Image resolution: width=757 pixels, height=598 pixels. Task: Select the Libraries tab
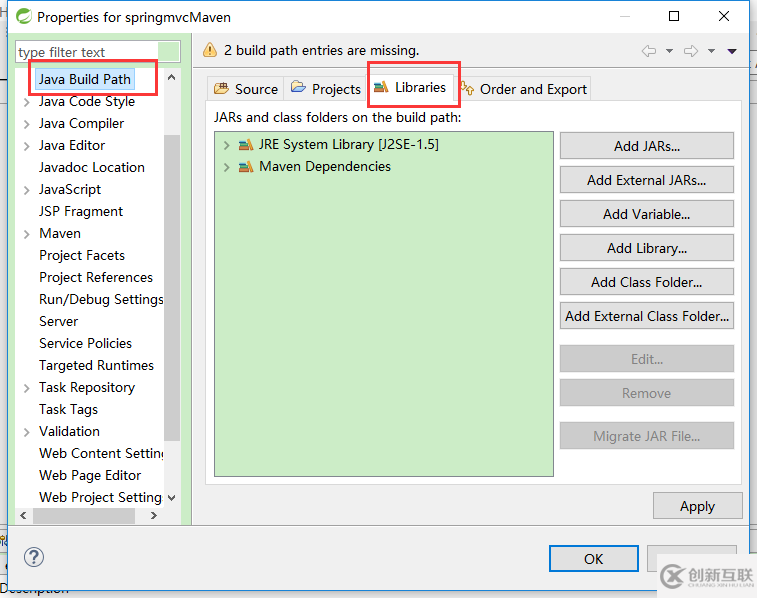410,87
